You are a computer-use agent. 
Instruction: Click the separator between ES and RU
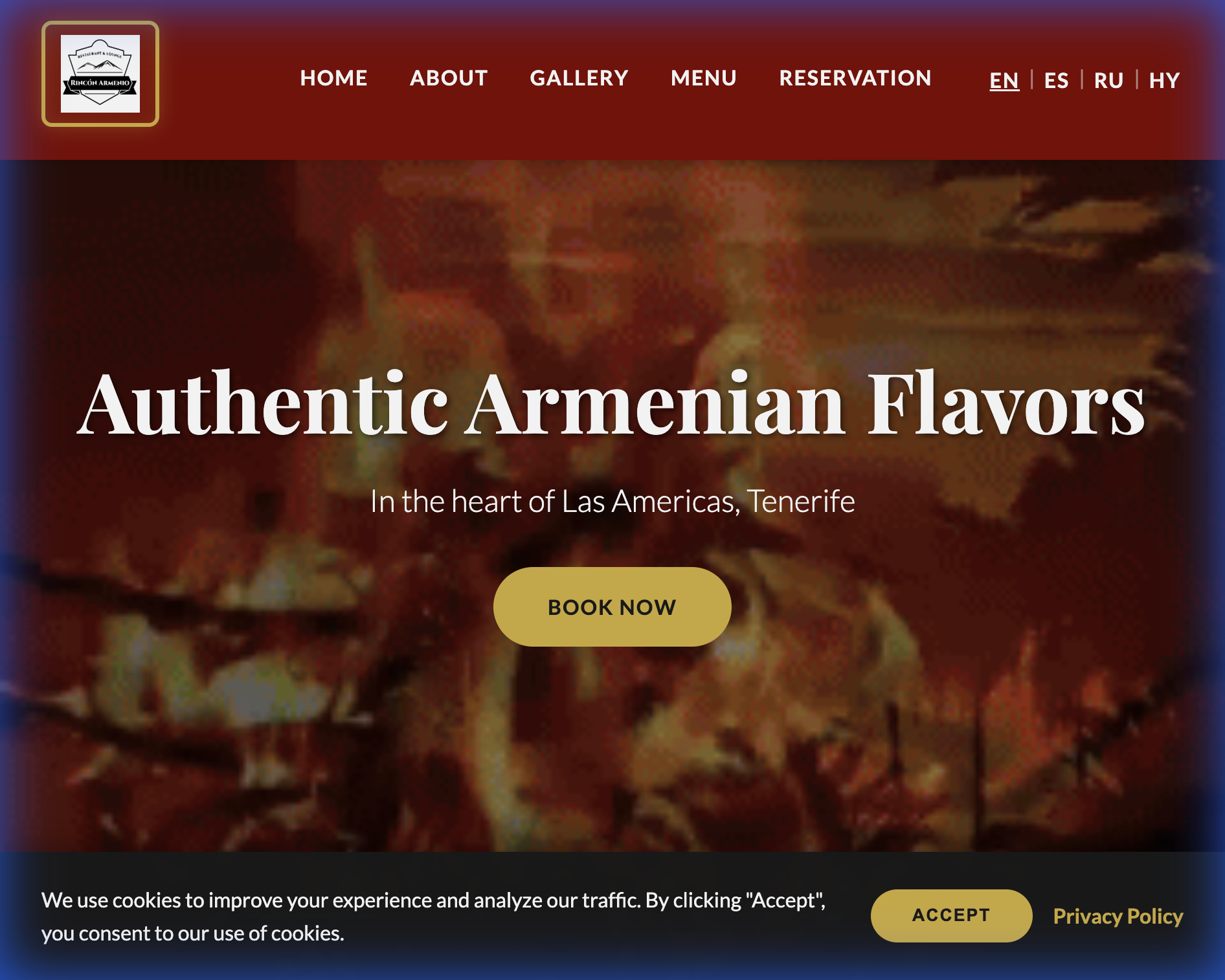[1082, 80]
